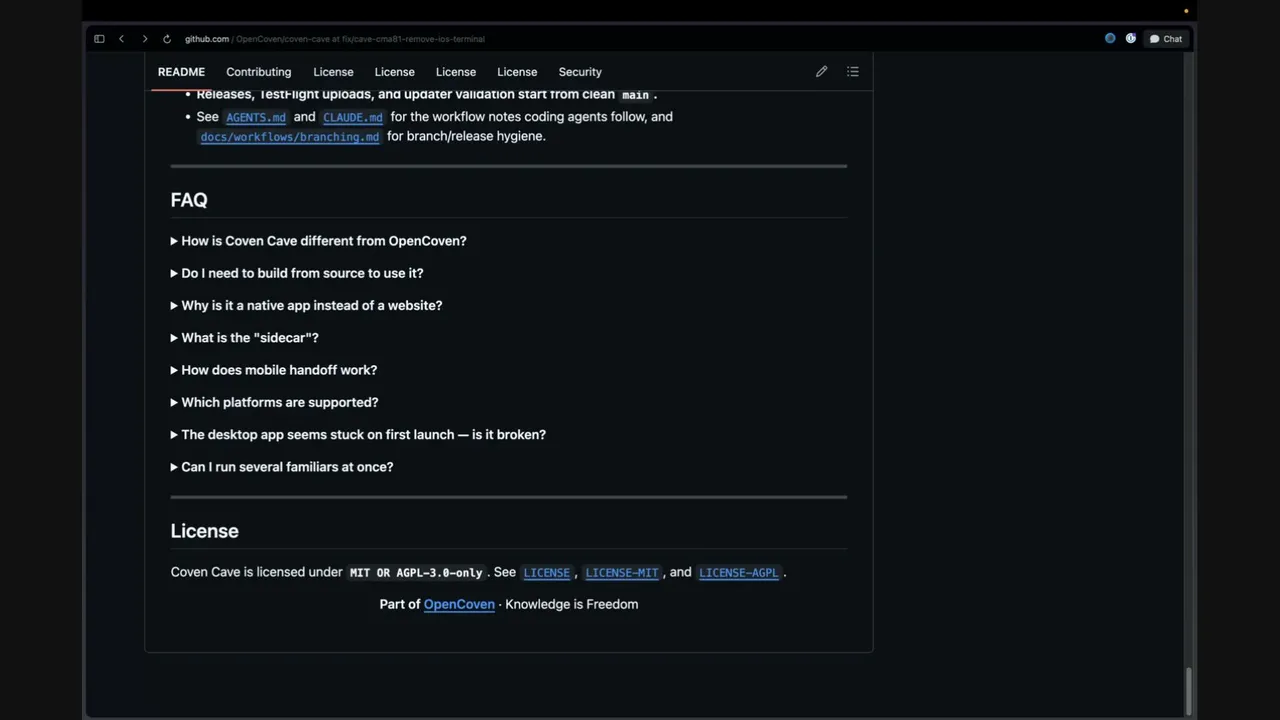Expand "Why is it a native app" question
This screenshot has width=1280, height=720.
306,305
